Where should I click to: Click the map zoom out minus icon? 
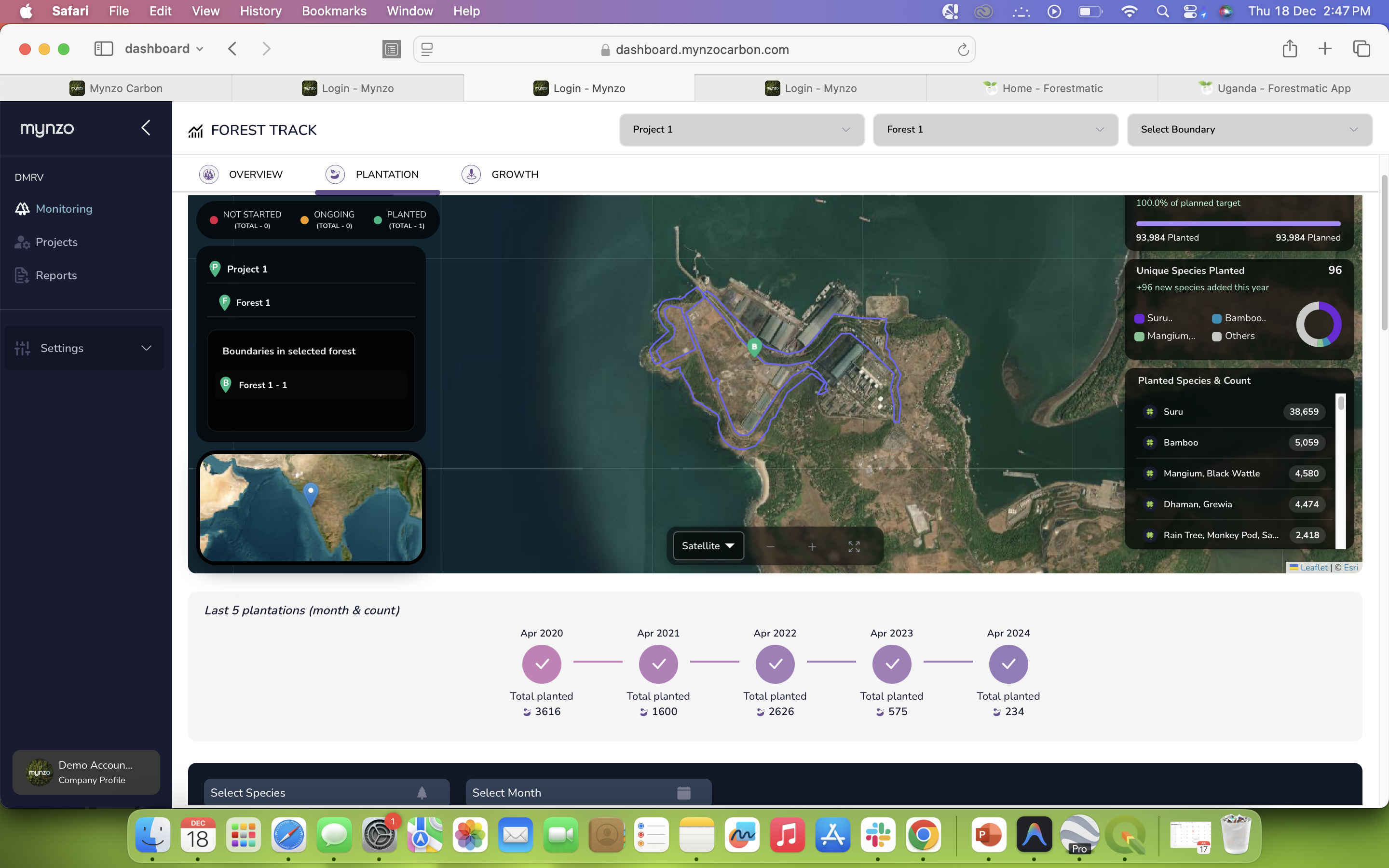tap(770, 546)
